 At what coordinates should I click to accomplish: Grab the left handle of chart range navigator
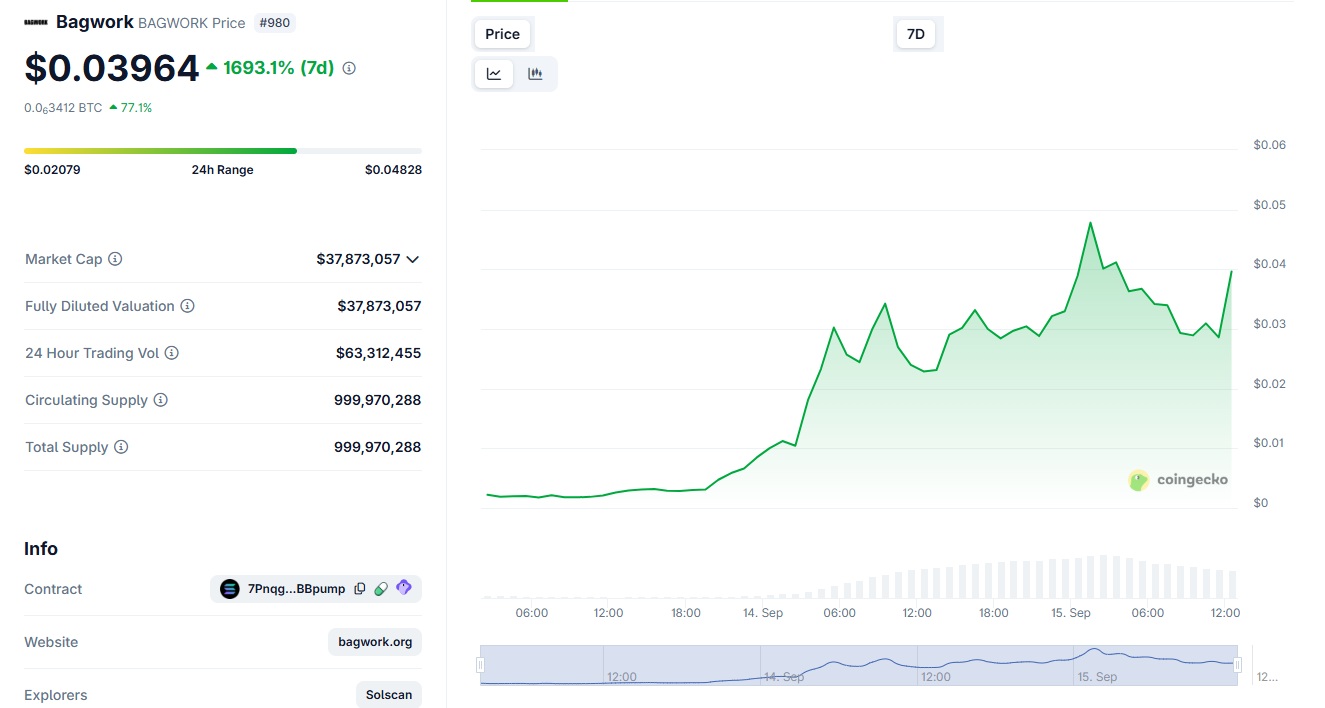481,665
